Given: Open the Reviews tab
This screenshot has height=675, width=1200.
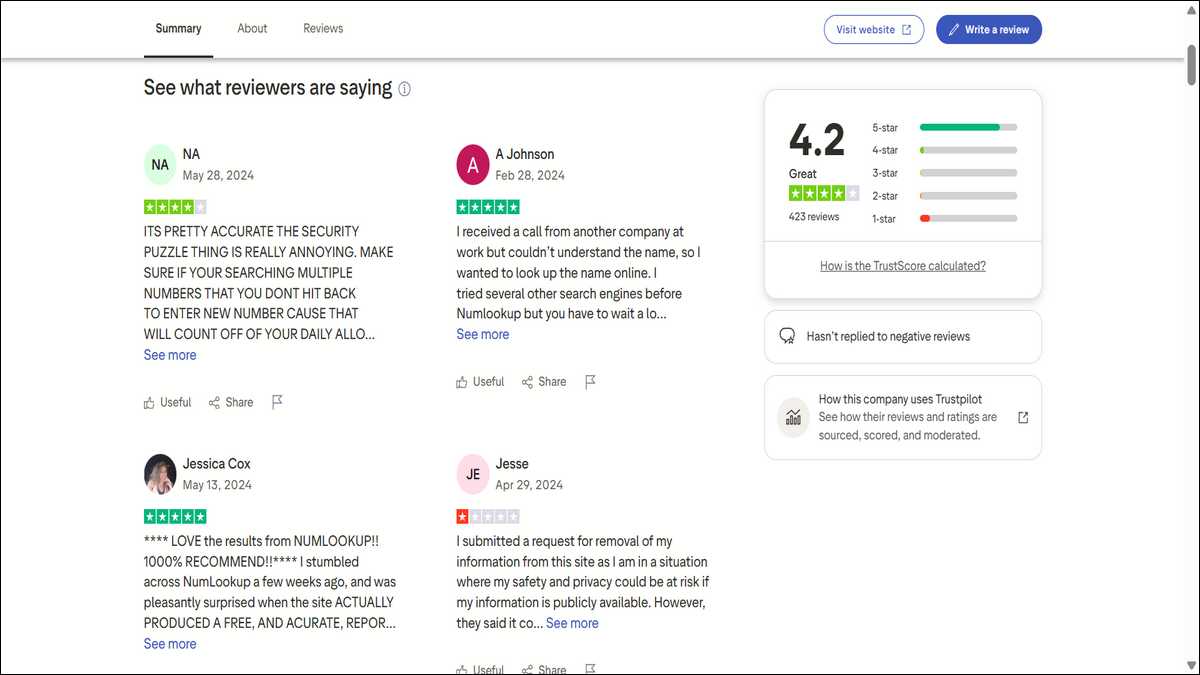Looking at the screenshot, I should click(x=323, y=29).
